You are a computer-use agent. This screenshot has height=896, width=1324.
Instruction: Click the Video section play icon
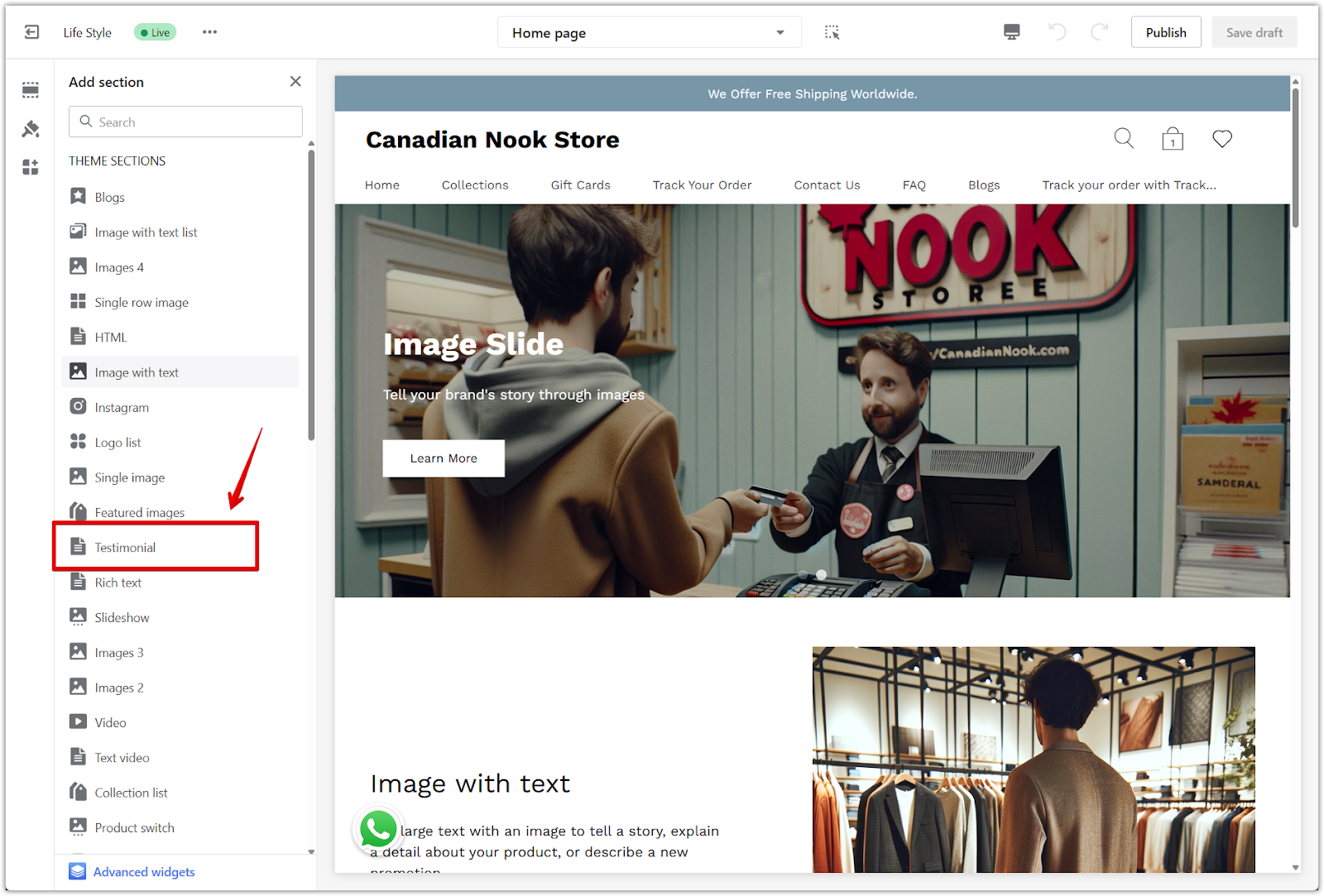78,721
